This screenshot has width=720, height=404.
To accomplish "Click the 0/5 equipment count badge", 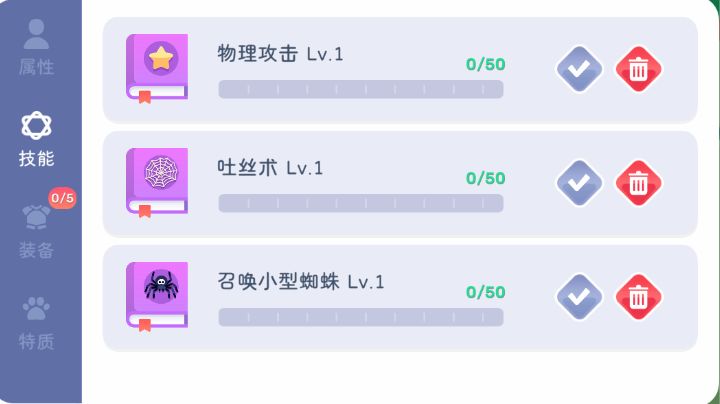I will click(x=62, y=198).
